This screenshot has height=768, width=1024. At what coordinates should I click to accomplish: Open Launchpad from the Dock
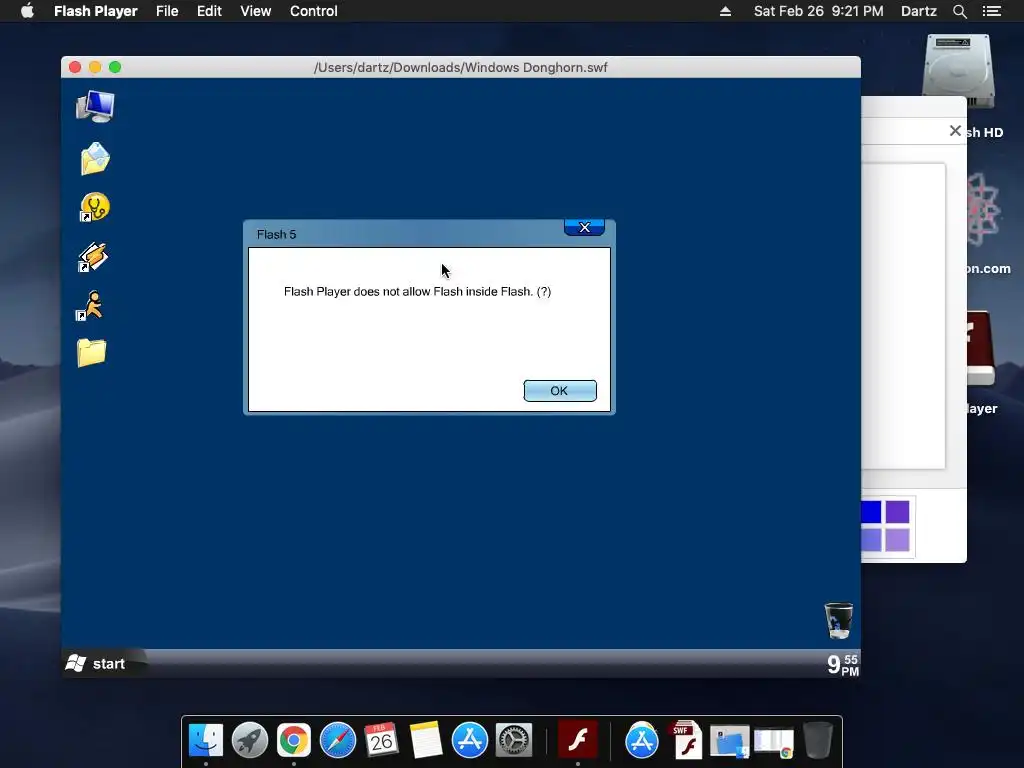[x=249, y=740]
